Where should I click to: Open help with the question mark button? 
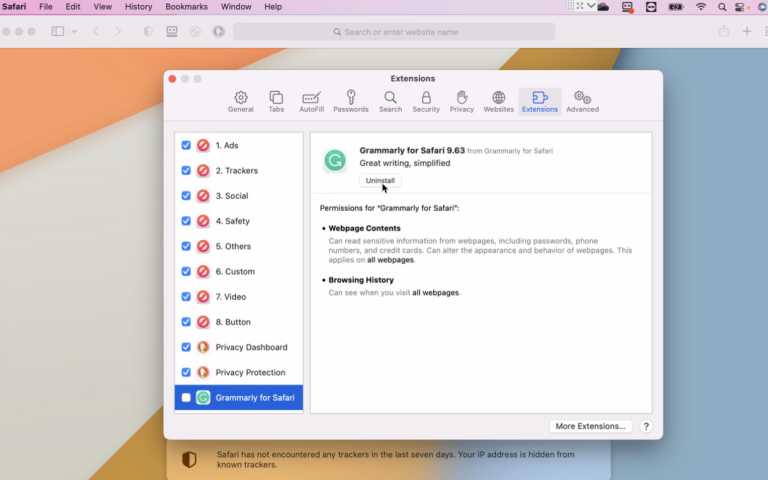click(646, 426)
